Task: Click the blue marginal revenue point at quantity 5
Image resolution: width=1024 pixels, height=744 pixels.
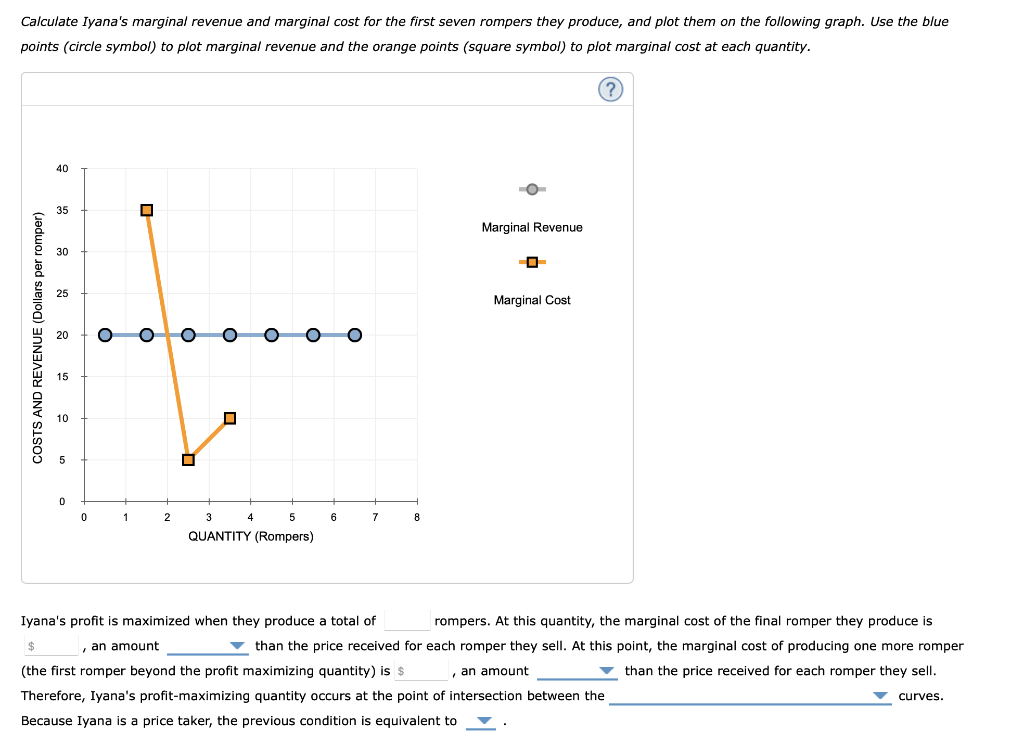Action: pos(271,335)
